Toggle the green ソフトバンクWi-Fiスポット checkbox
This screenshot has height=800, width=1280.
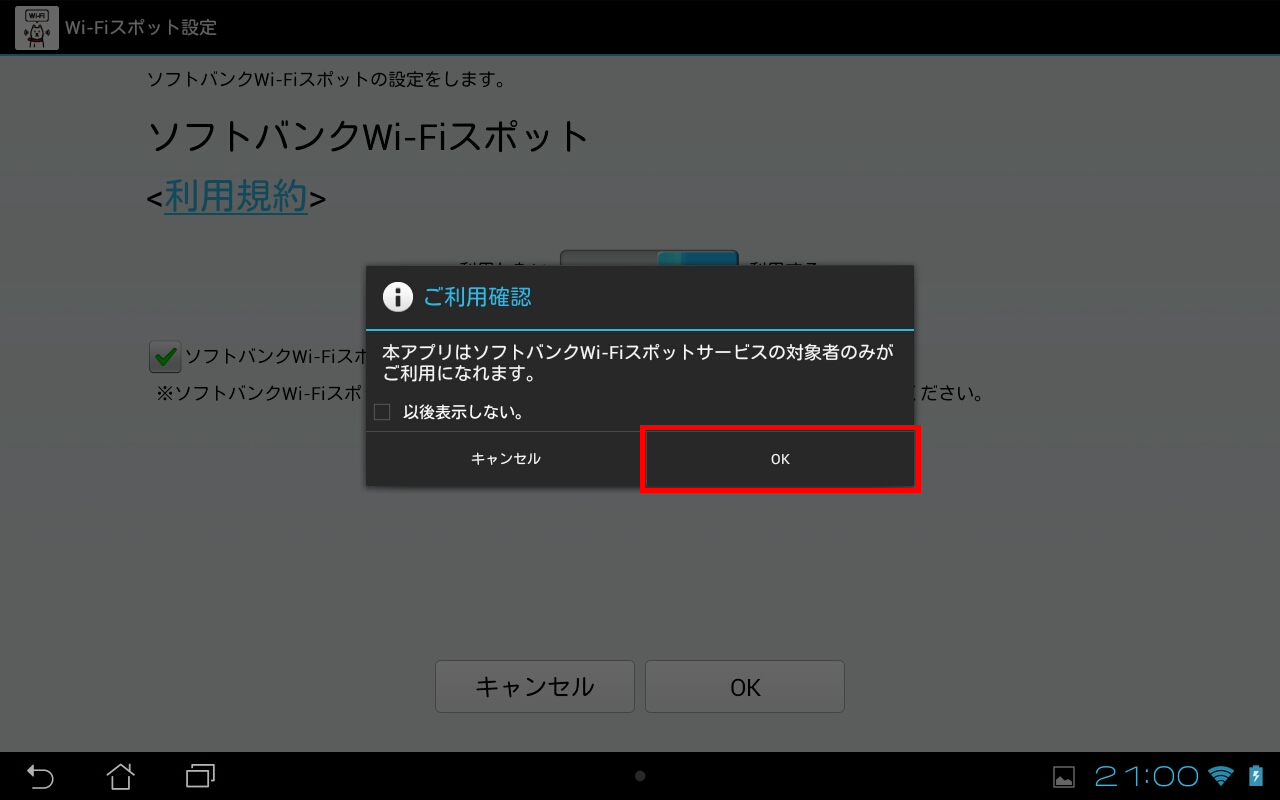click(165, 356)
